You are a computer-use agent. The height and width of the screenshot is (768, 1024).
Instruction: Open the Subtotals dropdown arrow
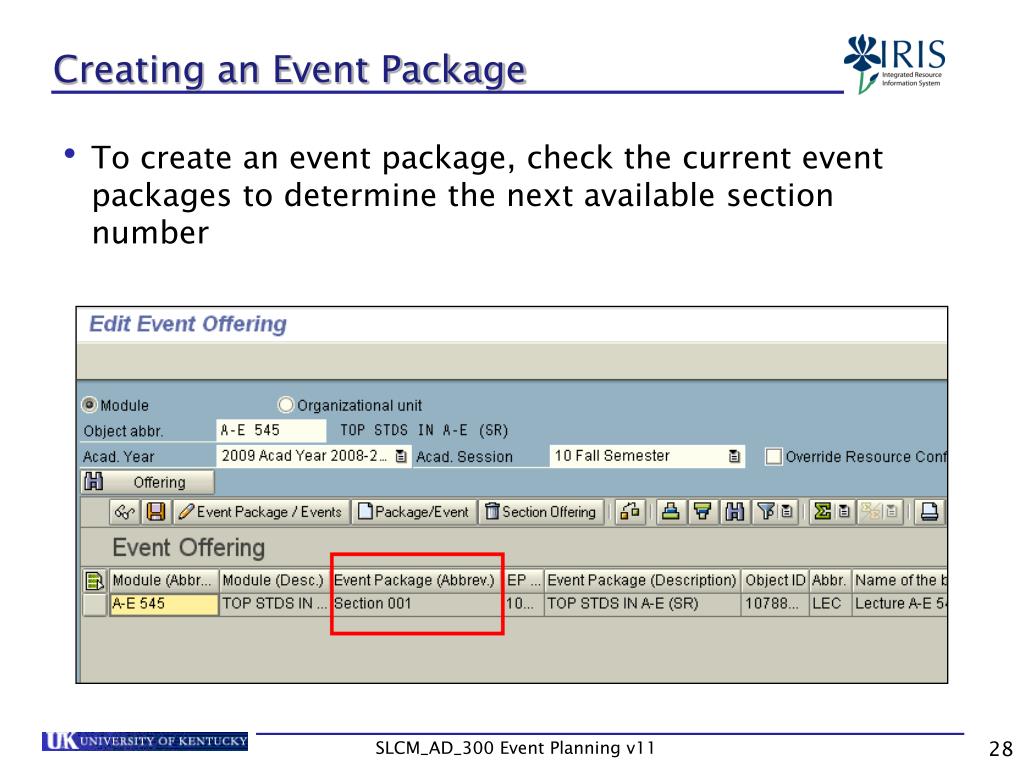point(892,512)
